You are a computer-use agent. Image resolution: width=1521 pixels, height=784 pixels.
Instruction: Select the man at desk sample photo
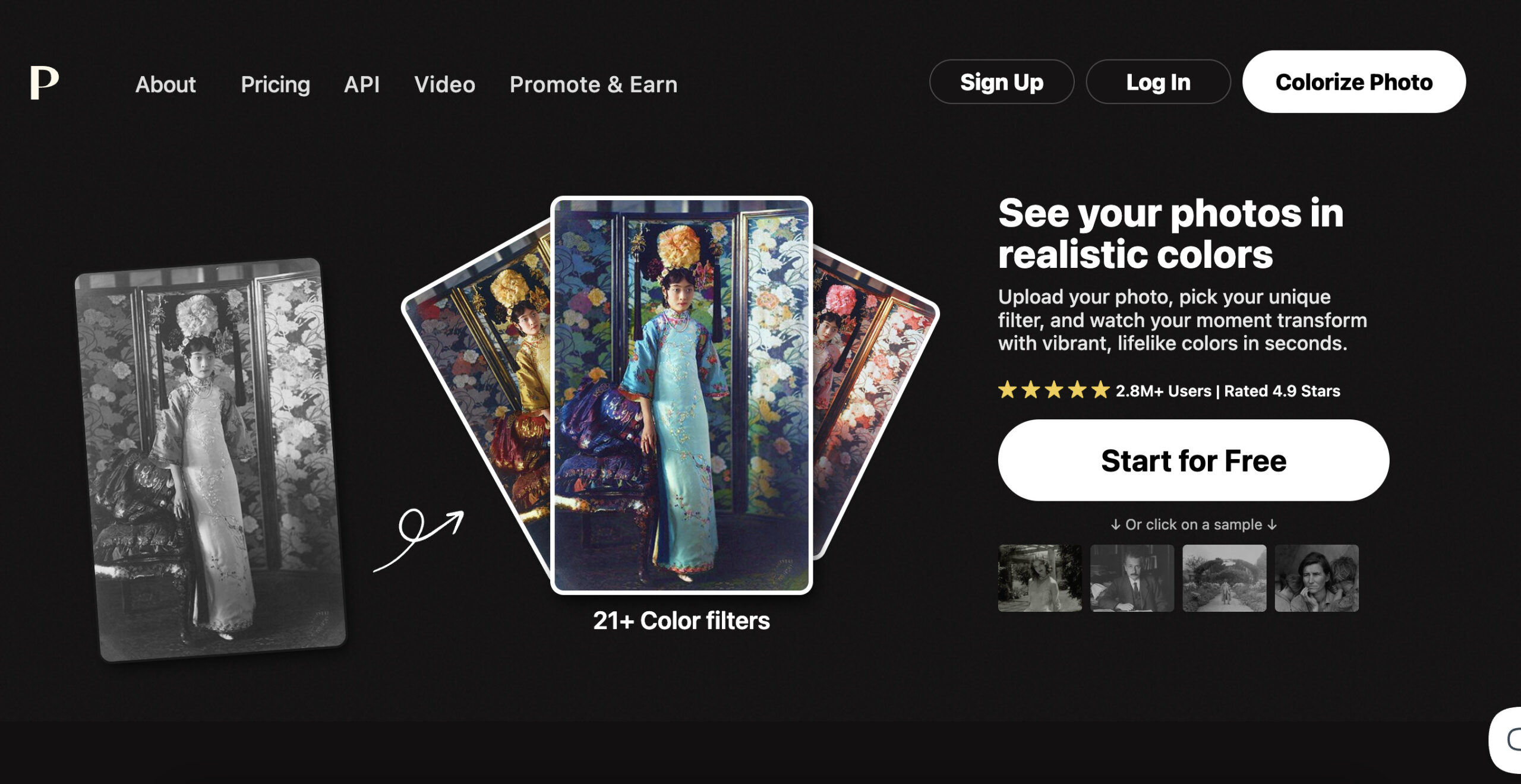(x=1132, y=578)
